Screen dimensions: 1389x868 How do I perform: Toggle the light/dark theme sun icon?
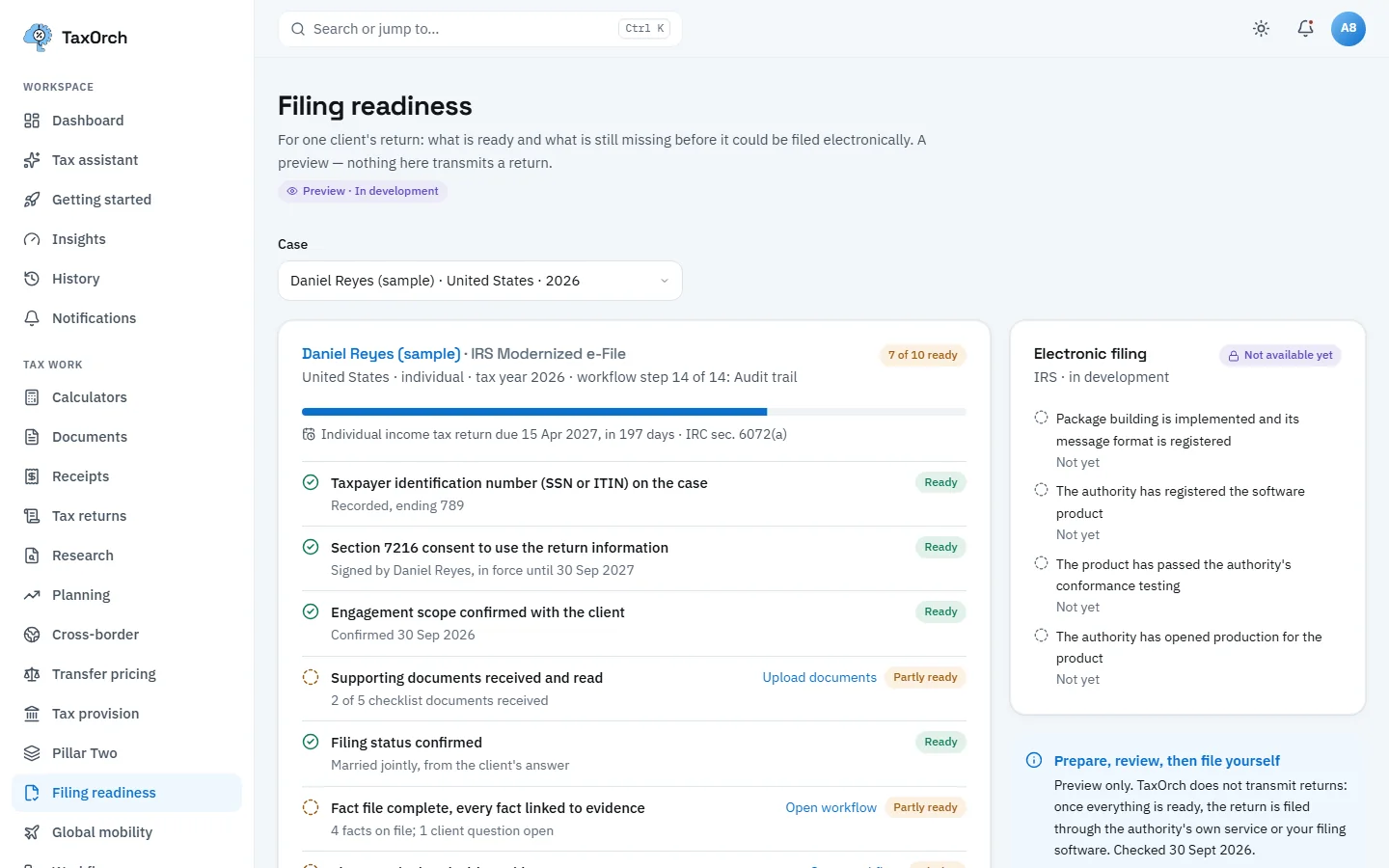pos(1261,29)
